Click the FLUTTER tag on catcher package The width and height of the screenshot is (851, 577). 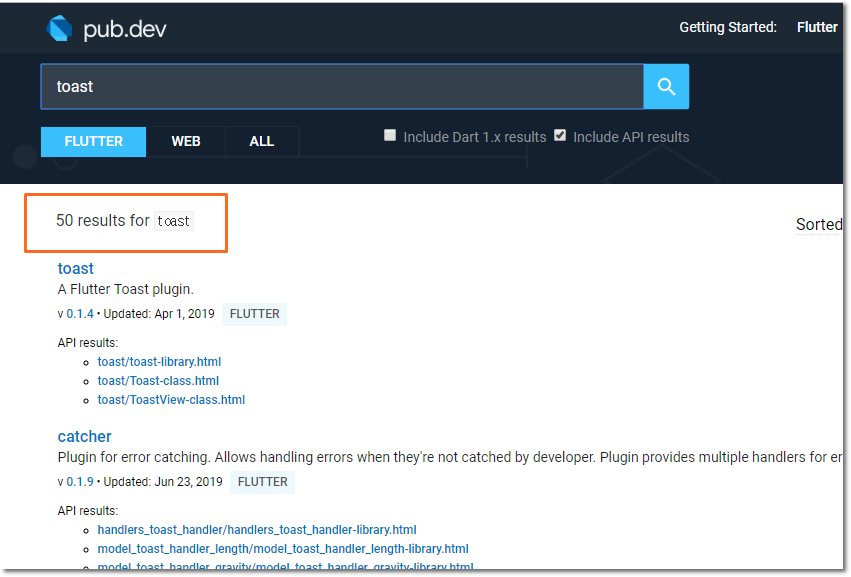(263, 482)
